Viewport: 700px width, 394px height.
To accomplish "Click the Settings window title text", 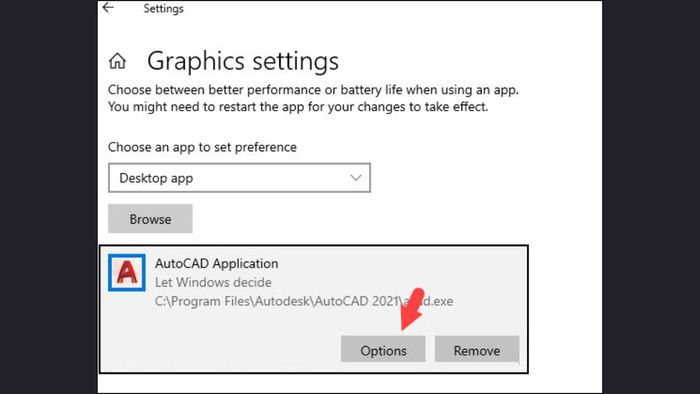I will click(163, 8).
